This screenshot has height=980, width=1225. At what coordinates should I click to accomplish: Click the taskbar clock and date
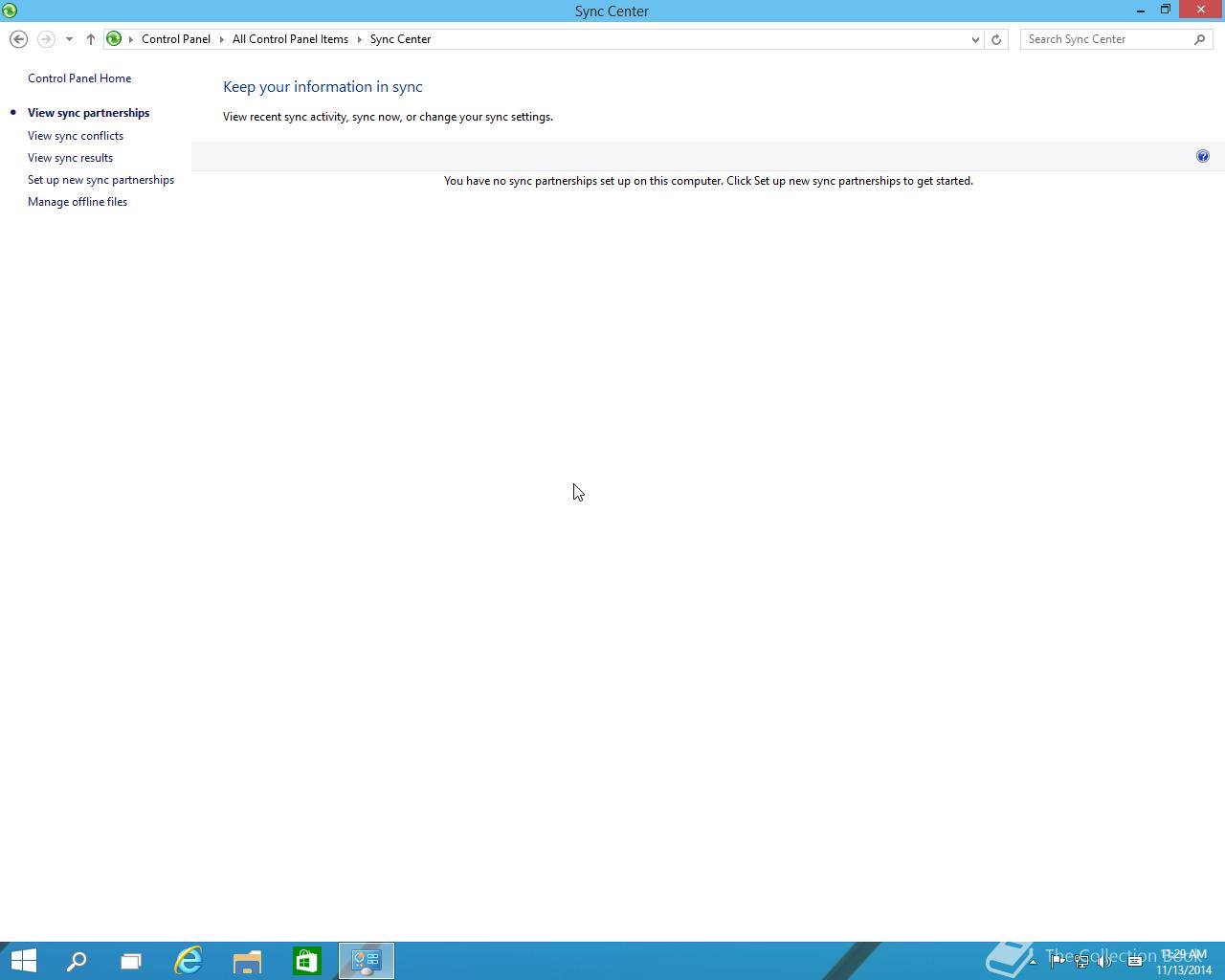pos(1184,962)
